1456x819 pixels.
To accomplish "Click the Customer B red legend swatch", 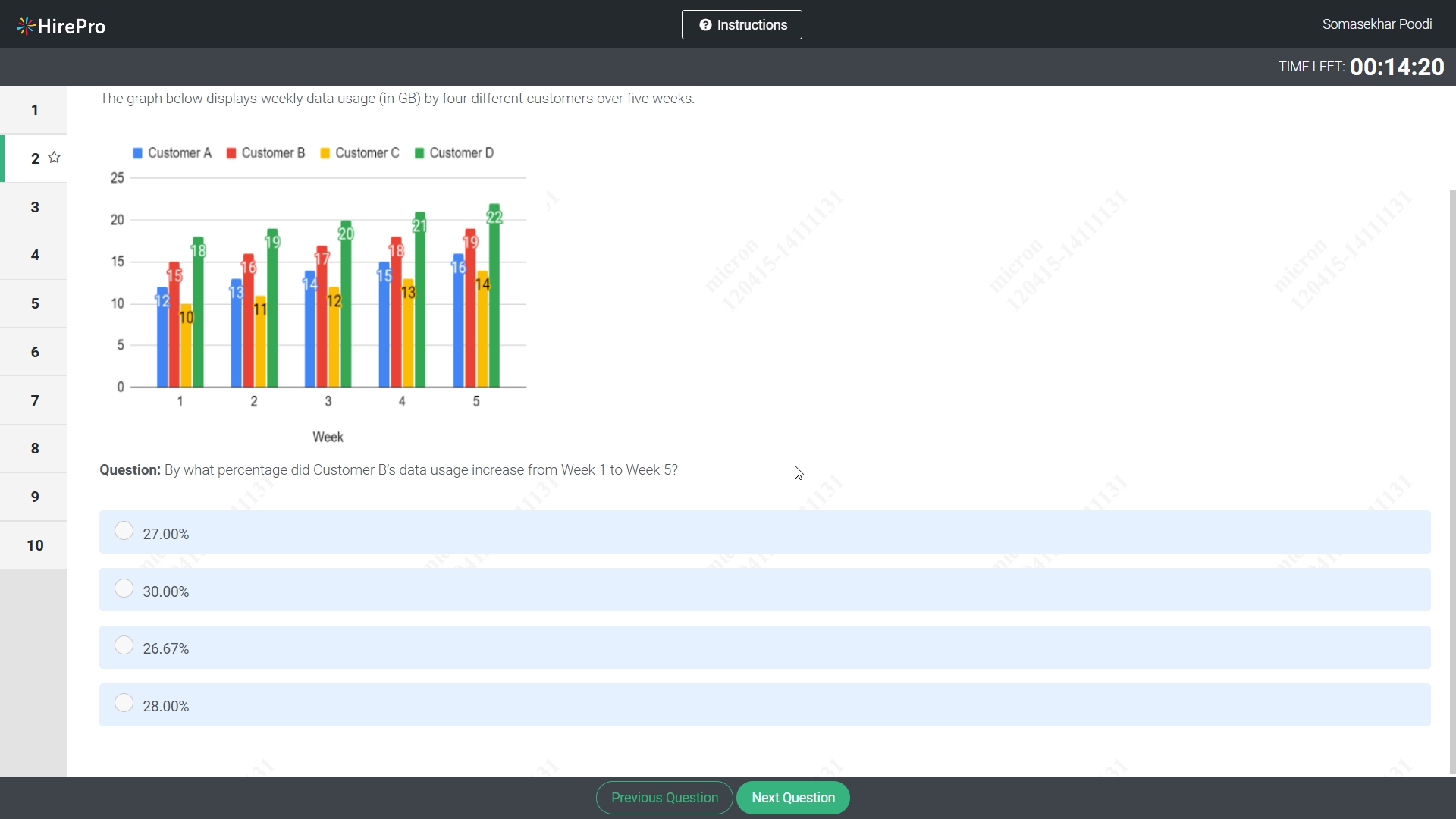I will 231,153.
